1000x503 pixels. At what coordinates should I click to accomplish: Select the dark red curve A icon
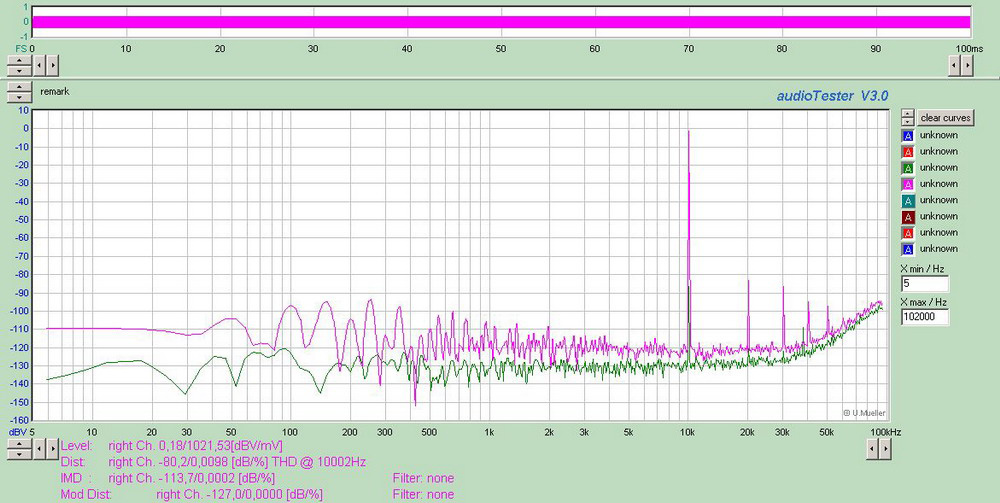click(x=908, y=216)
